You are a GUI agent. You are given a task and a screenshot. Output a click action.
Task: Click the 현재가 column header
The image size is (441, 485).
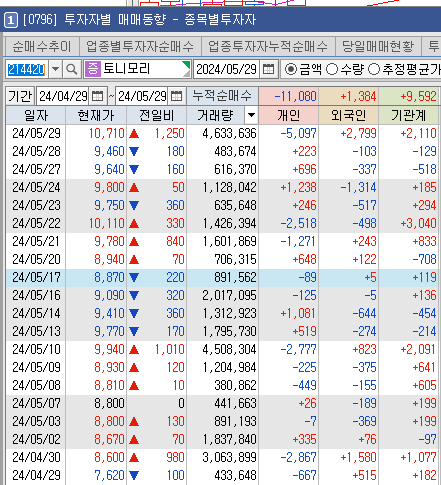tap(96, 116)
